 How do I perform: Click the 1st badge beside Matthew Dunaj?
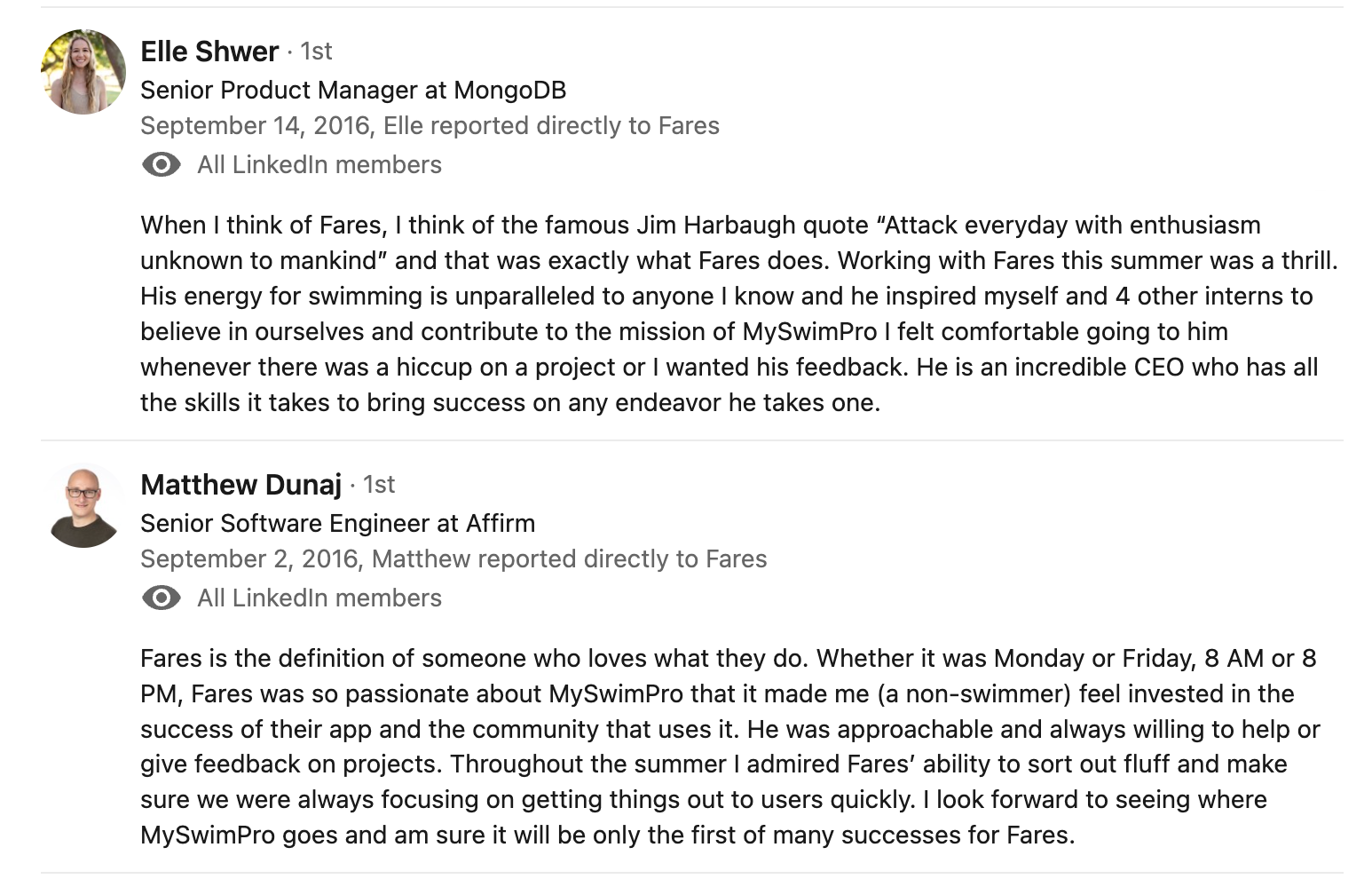[x=379, y=485]
